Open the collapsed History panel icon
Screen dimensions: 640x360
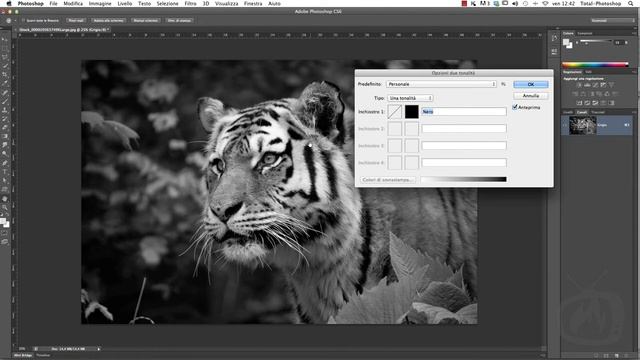tap(554, 38)
